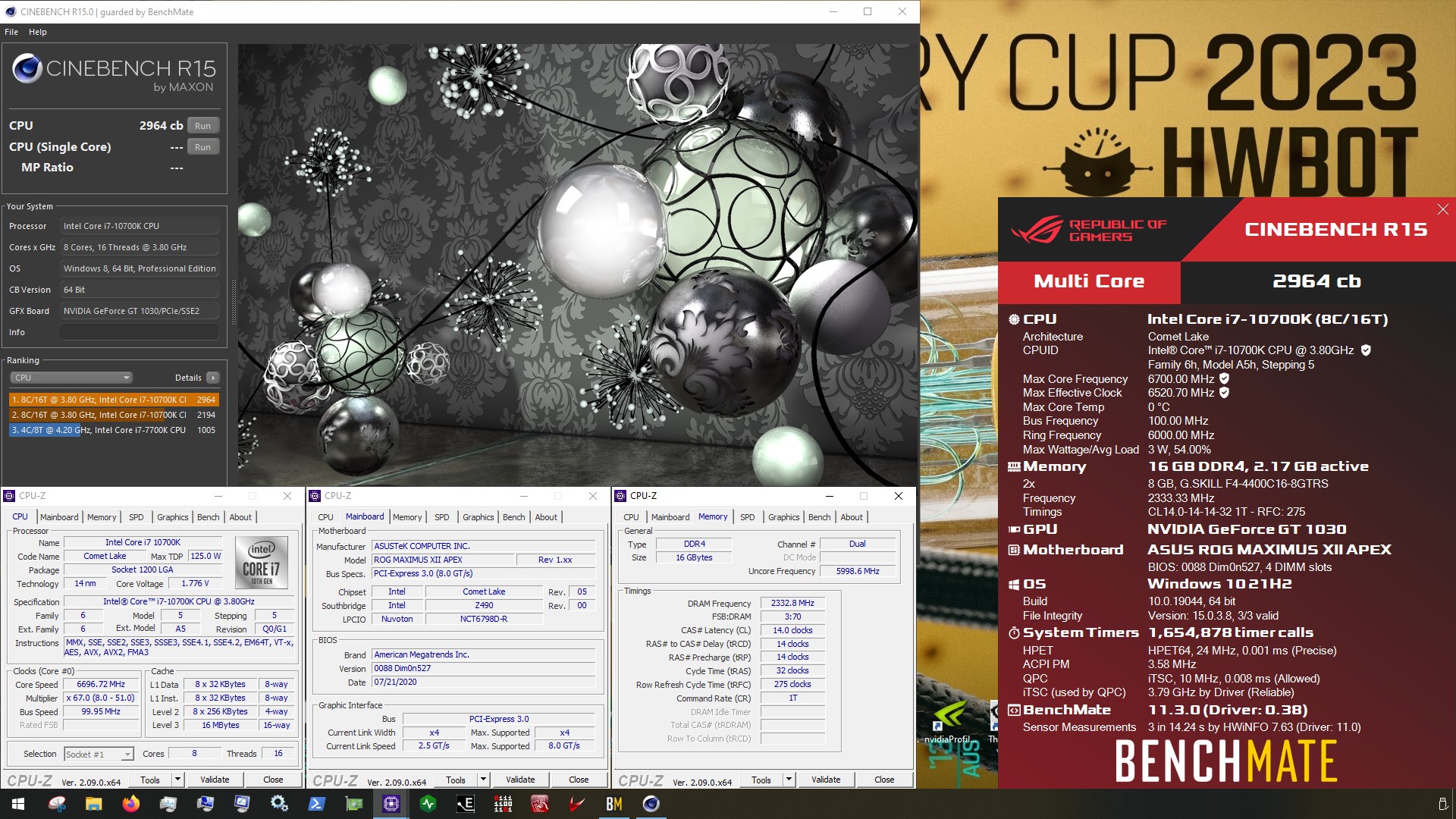This screenshot has height=819, width=1456.
Task: Switch to BenchMate BM taskbar icon
Action: click(x=613, y=804)
